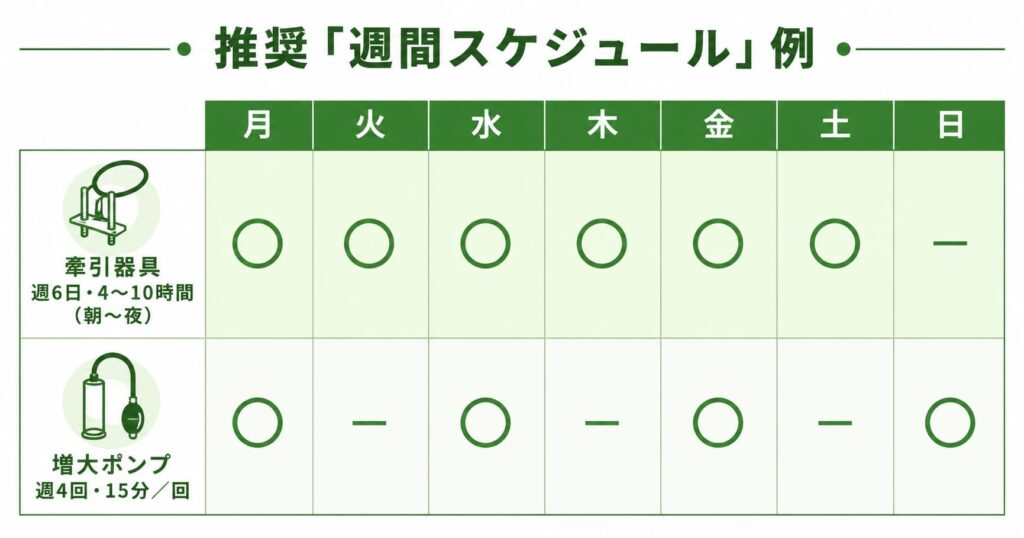
Task: Select the Sunday circle in pump row
Action: (x=950, y=422)
